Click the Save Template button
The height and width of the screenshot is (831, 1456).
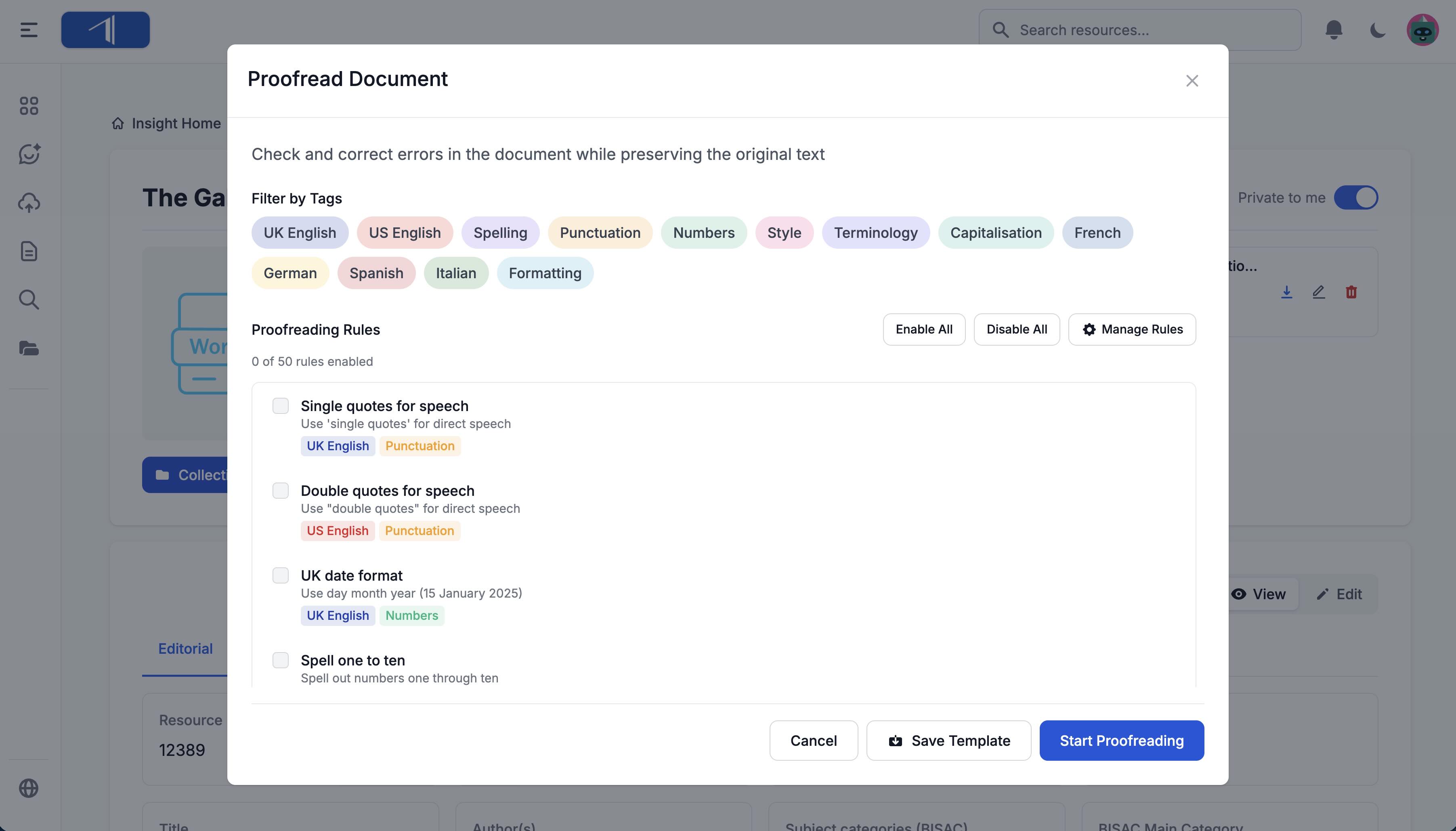tap(948, 741)
